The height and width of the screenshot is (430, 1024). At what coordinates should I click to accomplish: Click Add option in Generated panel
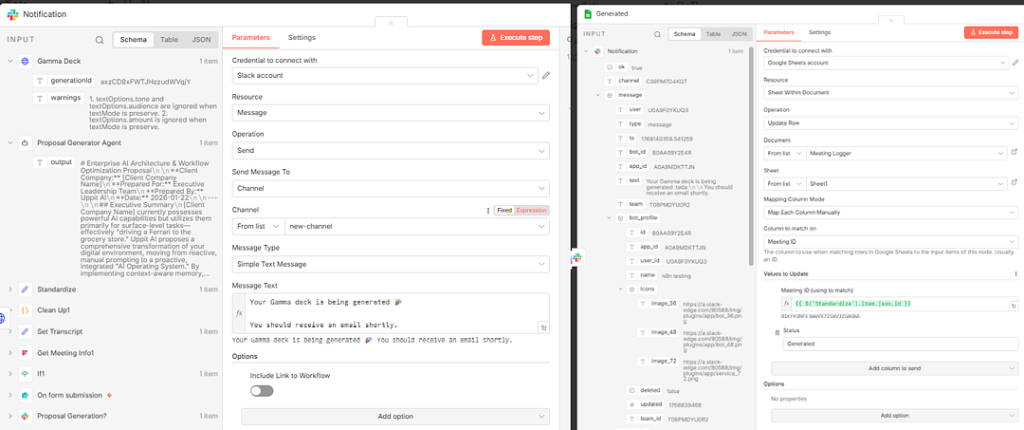(894, 415)
